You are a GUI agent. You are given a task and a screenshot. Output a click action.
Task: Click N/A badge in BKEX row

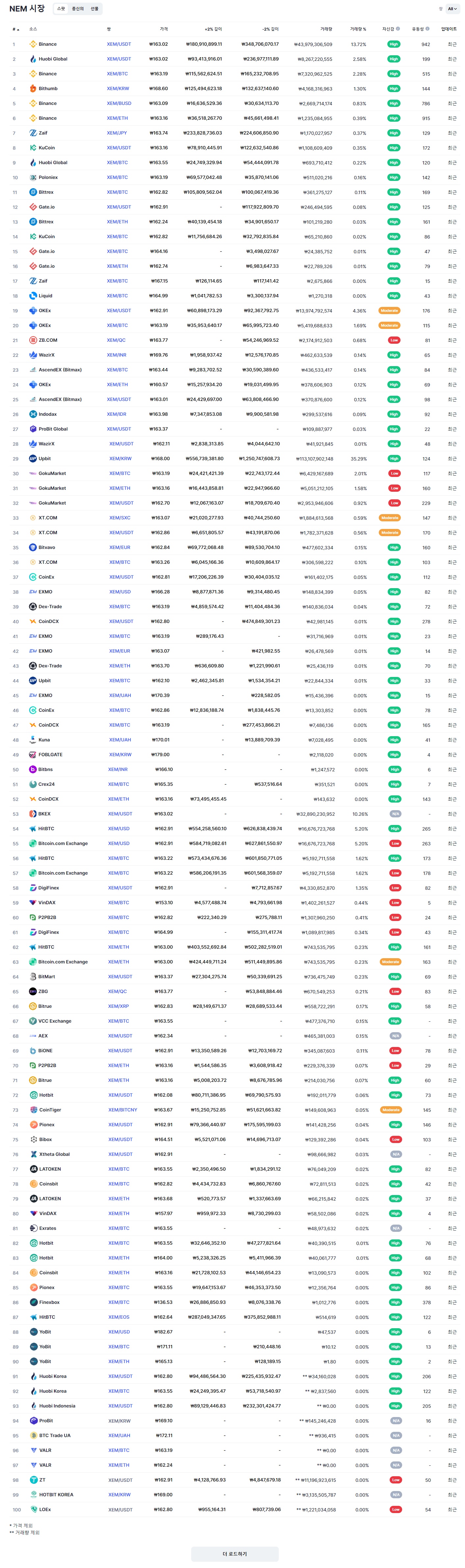pyautogui.click(x=395, y=814)
